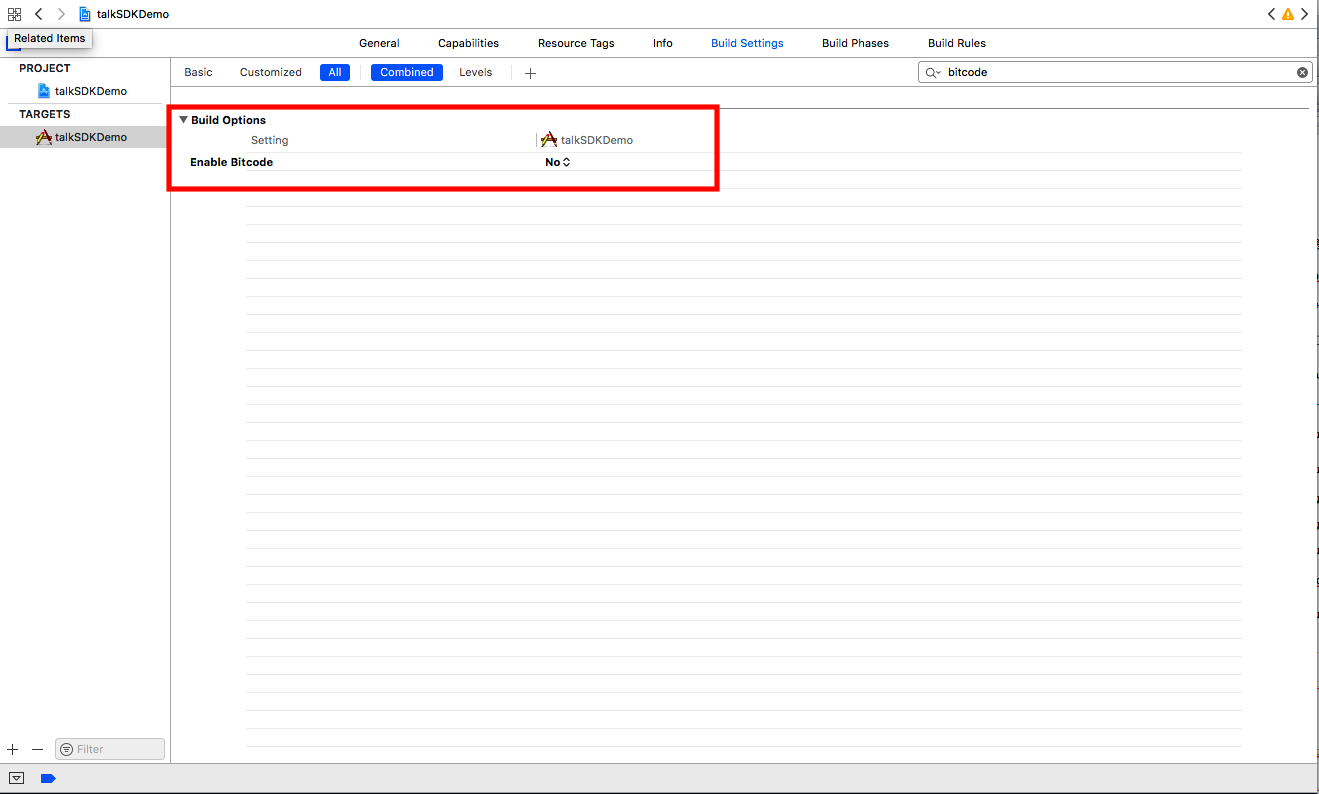Screen dimensions: 1319x794
Task: Add a new target with bottom plus
Action: (13, 749)
